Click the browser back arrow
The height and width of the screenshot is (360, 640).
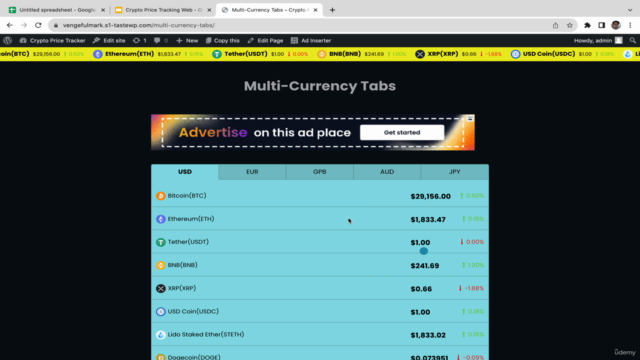10,25
